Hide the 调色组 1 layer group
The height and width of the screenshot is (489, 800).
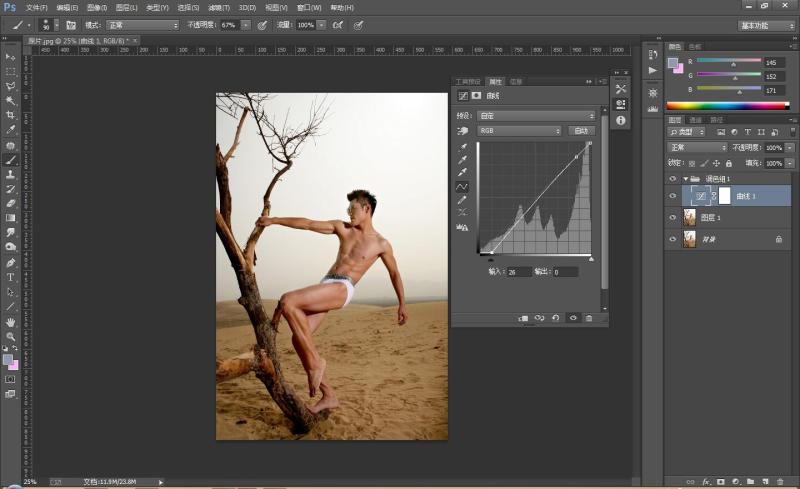672,179
